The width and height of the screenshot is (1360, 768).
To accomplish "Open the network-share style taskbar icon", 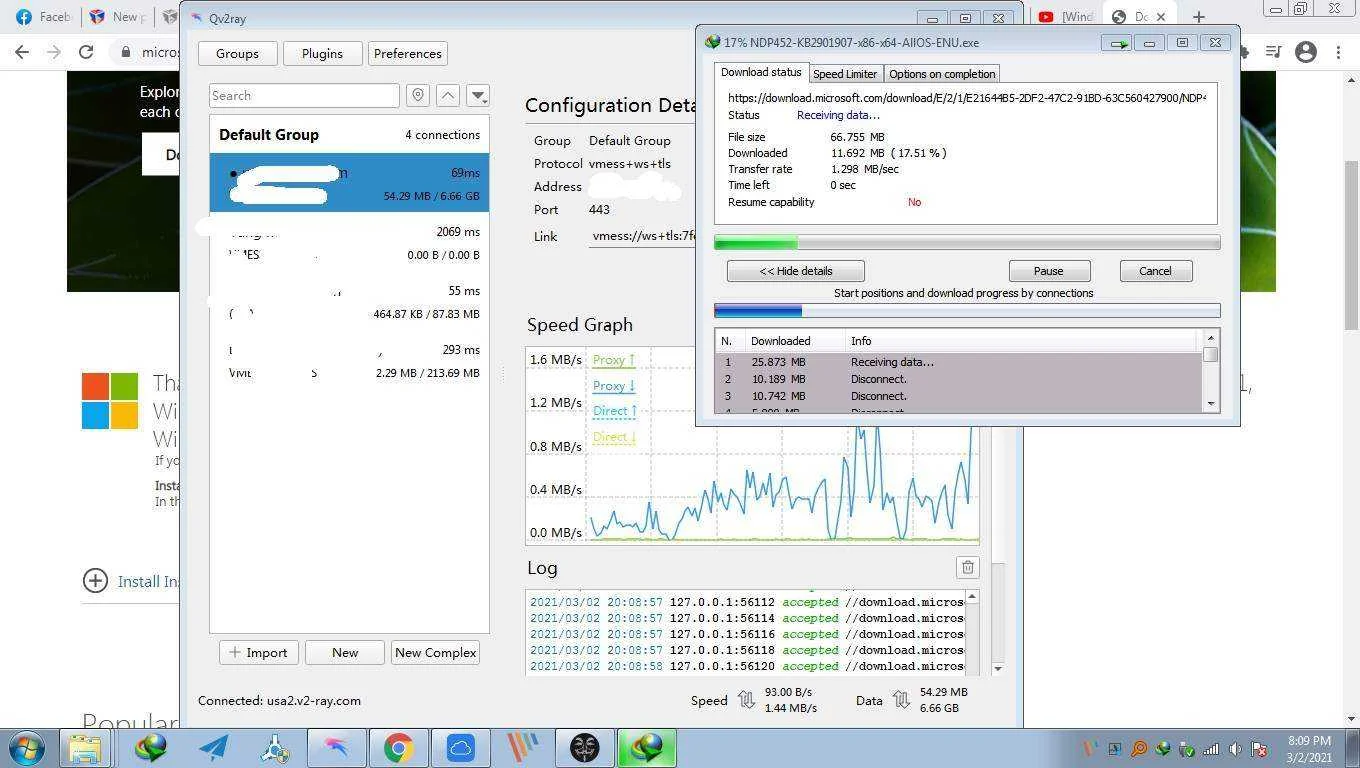I will tap(275, 748).
